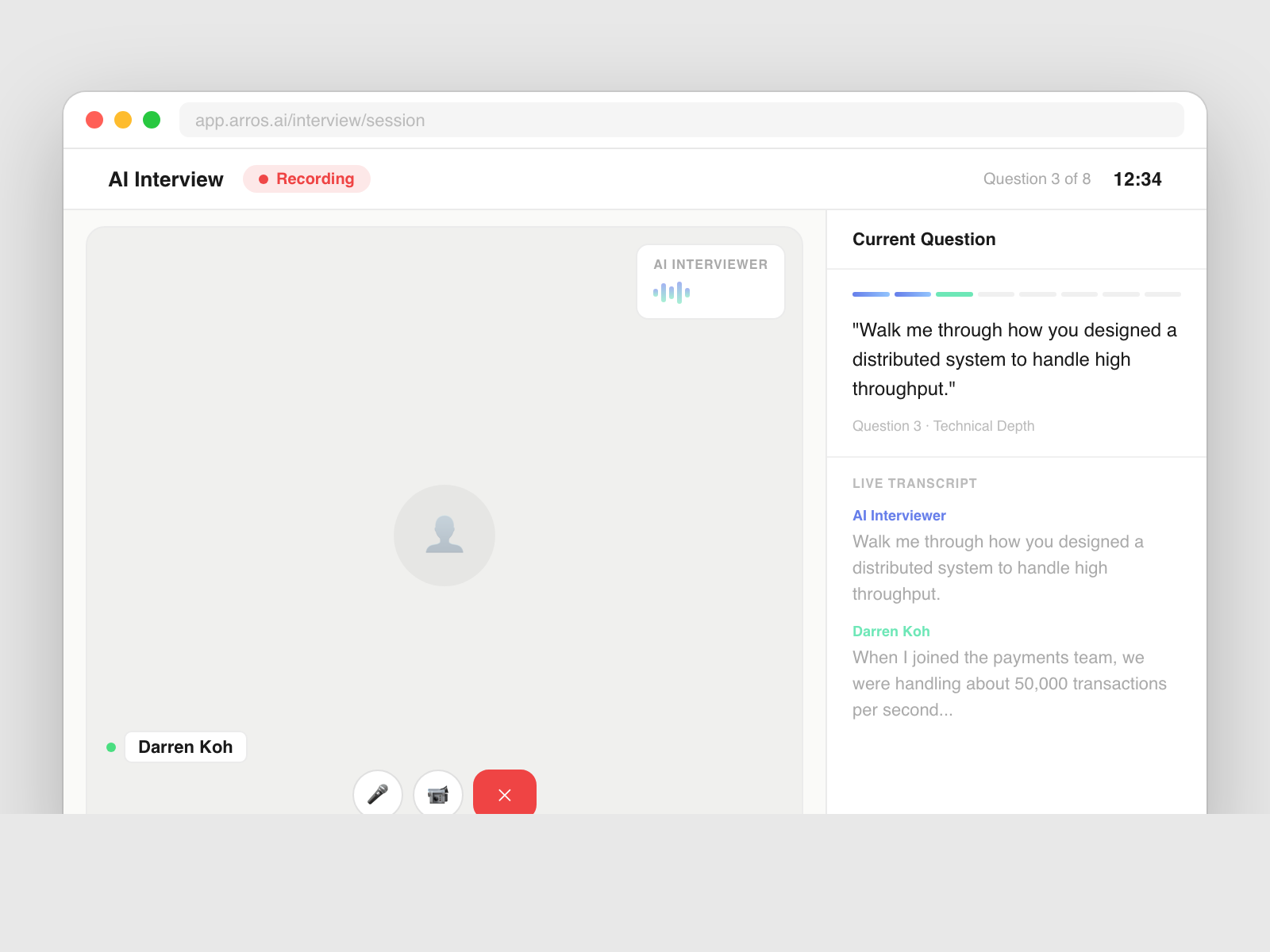This screenshot has width=1270, height=952.
Task: End the interview with red X button
Action: (x=505, y=793)
